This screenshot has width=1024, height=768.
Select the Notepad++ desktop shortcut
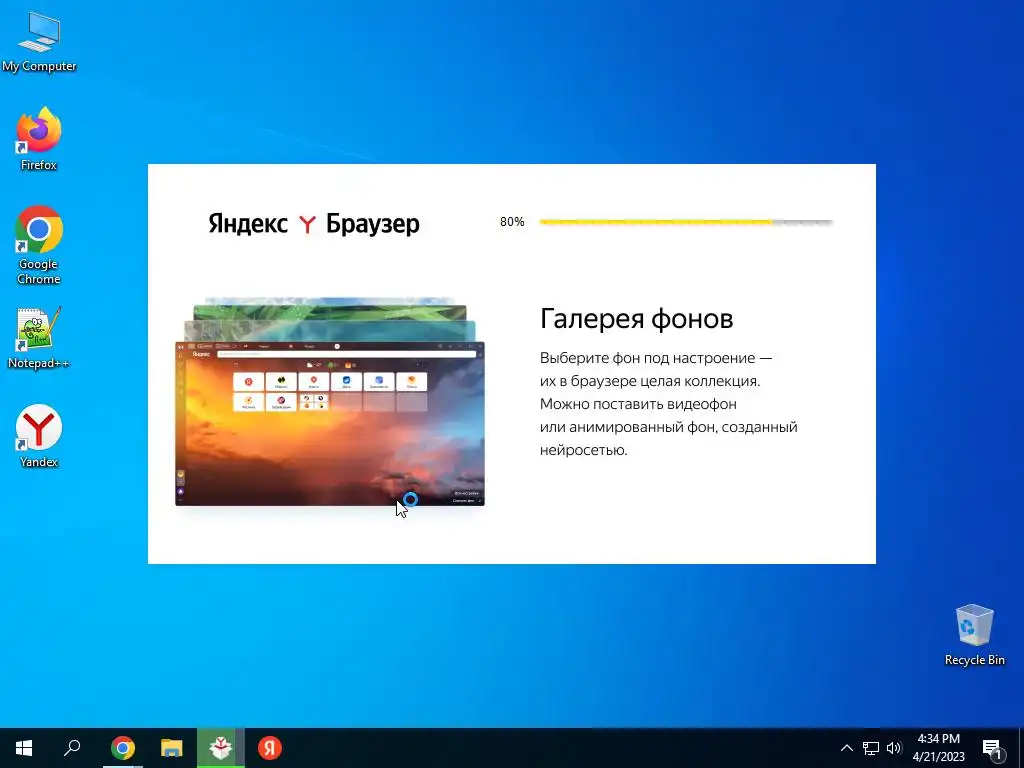click(x=39, y=338)
